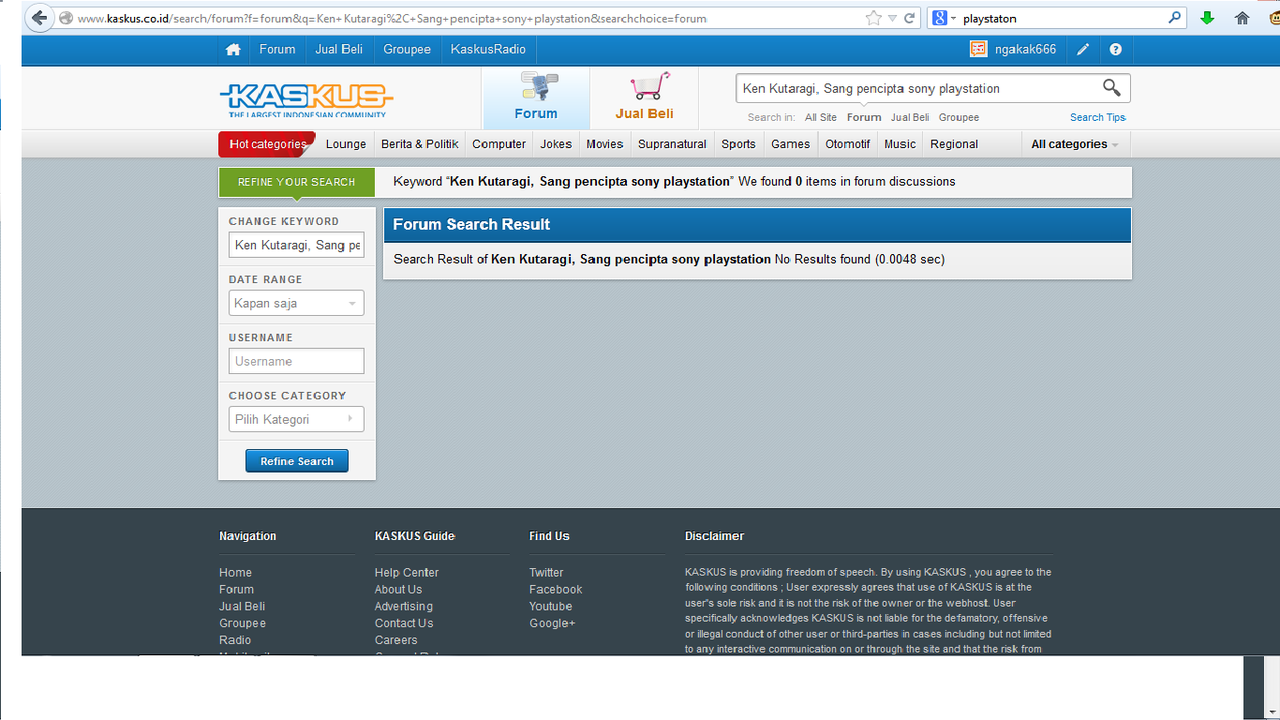Viewport: 1280px width, 720px height.
Task: Reload the page with the refresh icon
Action: (x=910, y=18)
